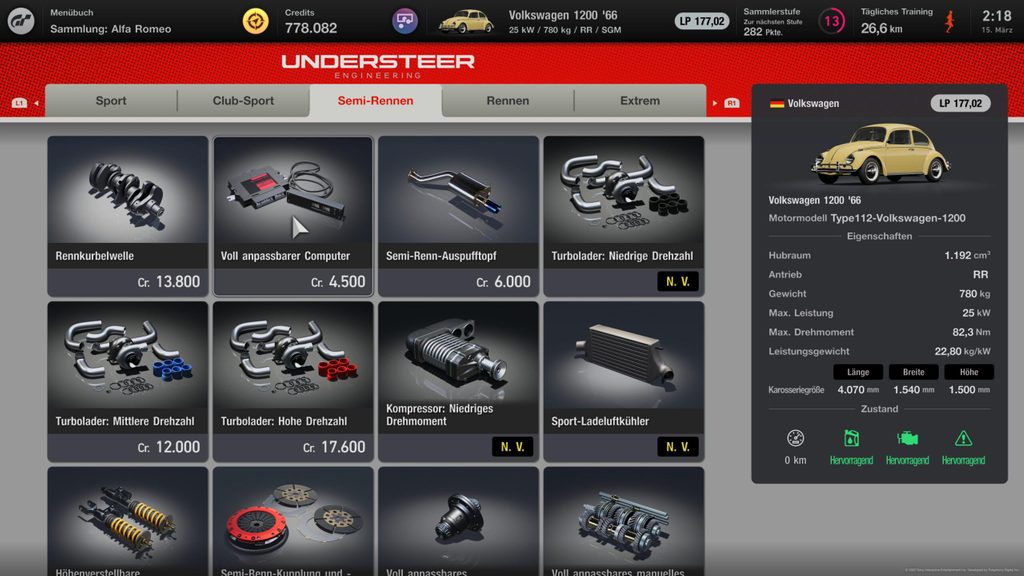Open the purple garage icon

click(405, 21)
